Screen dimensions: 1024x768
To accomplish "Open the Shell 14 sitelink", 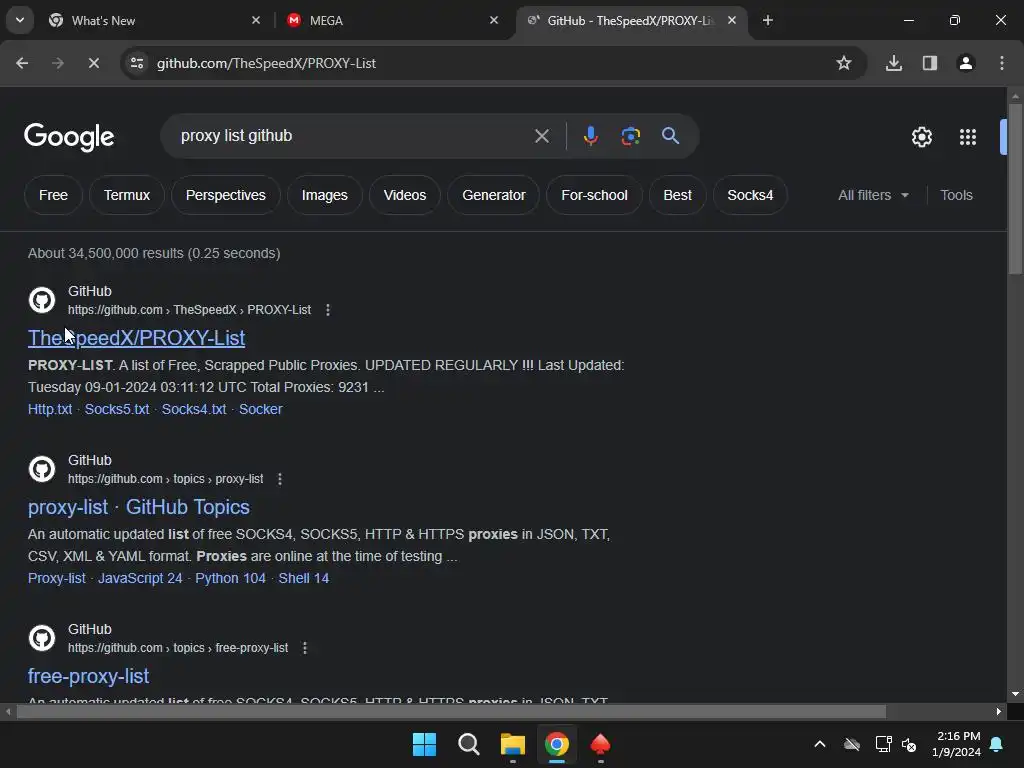I will point(304,579).
